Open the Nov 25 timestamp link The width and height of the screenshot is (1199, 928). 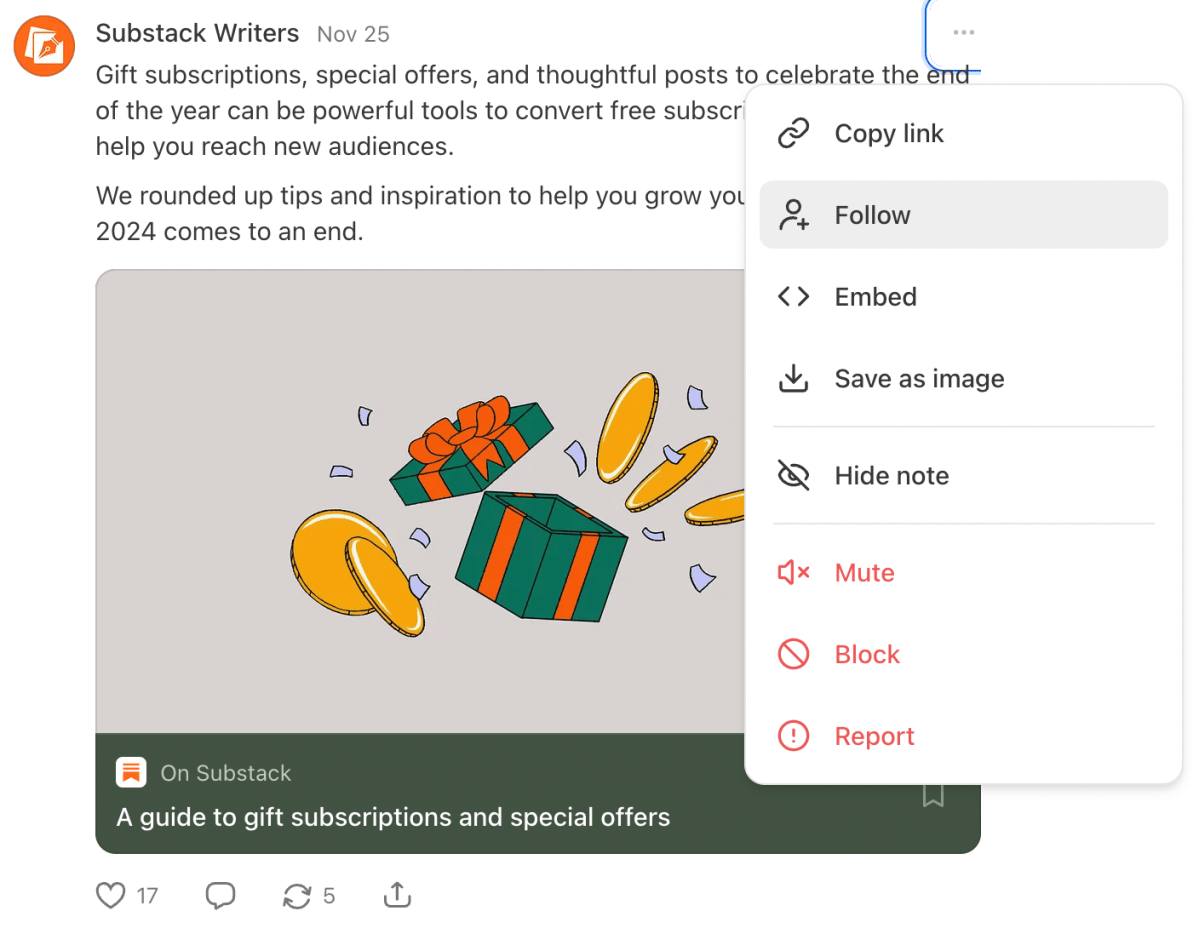(353, 34)
